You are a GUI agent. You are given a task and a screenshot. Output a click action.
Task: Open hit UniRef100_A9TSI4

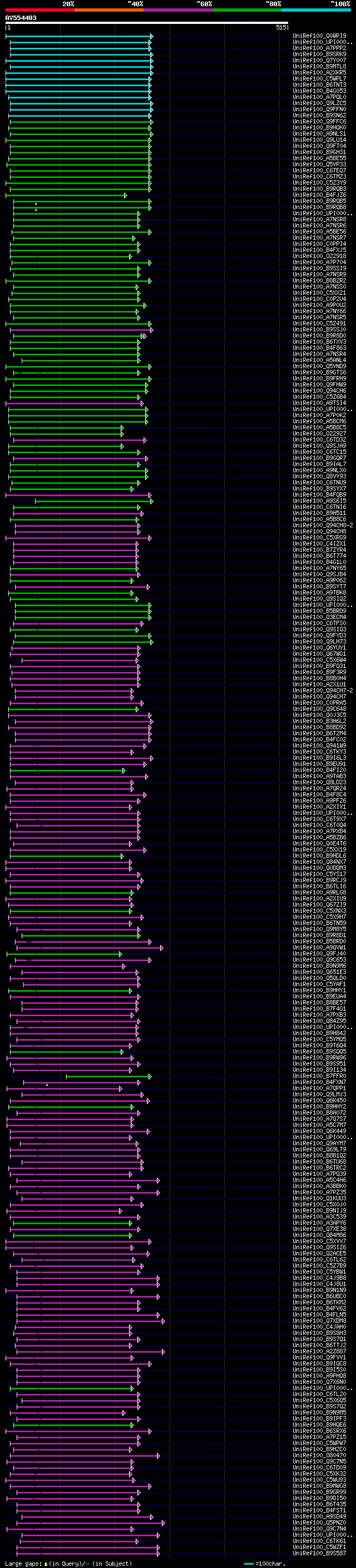tap(319, 403)
